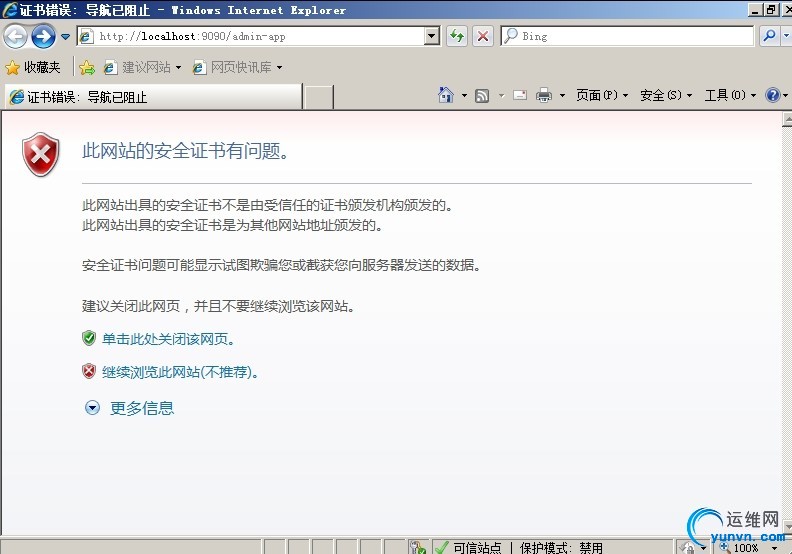Open the 页面(P) Page menu

point(602,95)
